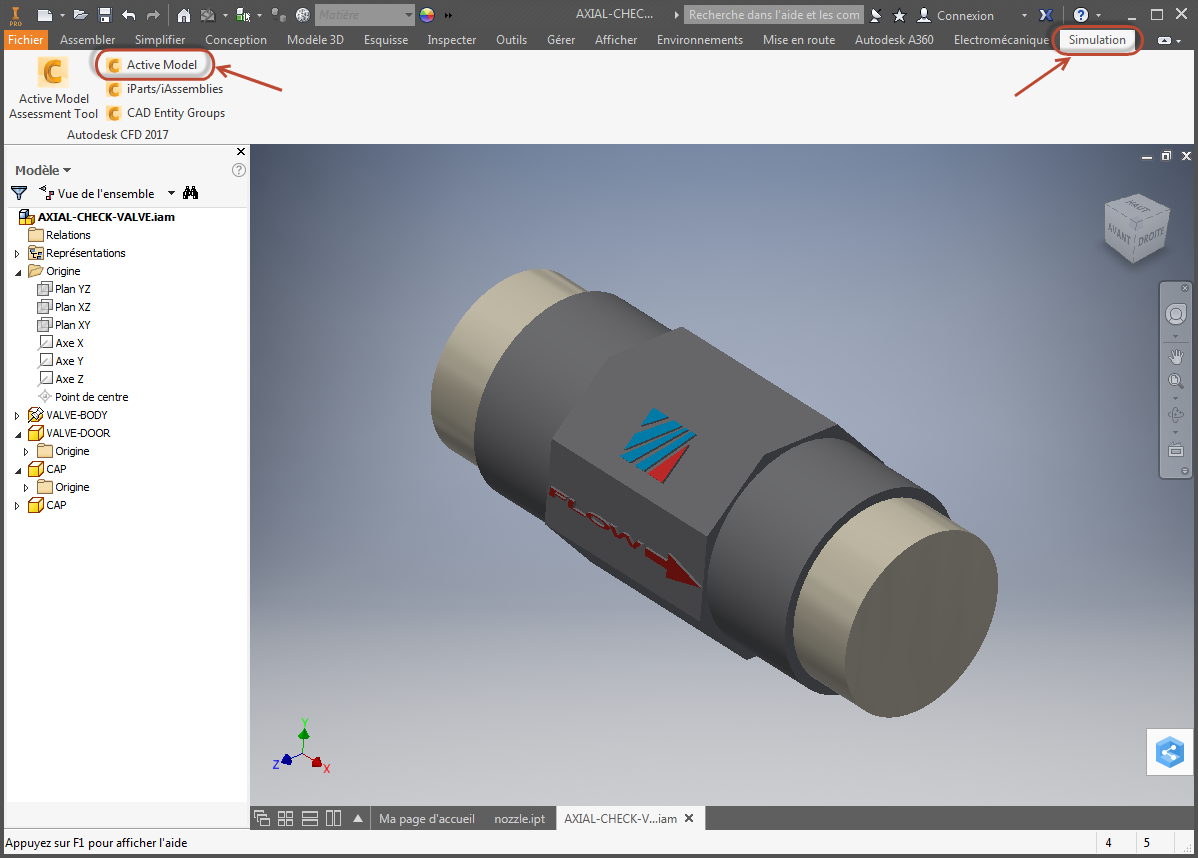
Task: Open the Help question mark icon
Action: tap(1080, 15)
